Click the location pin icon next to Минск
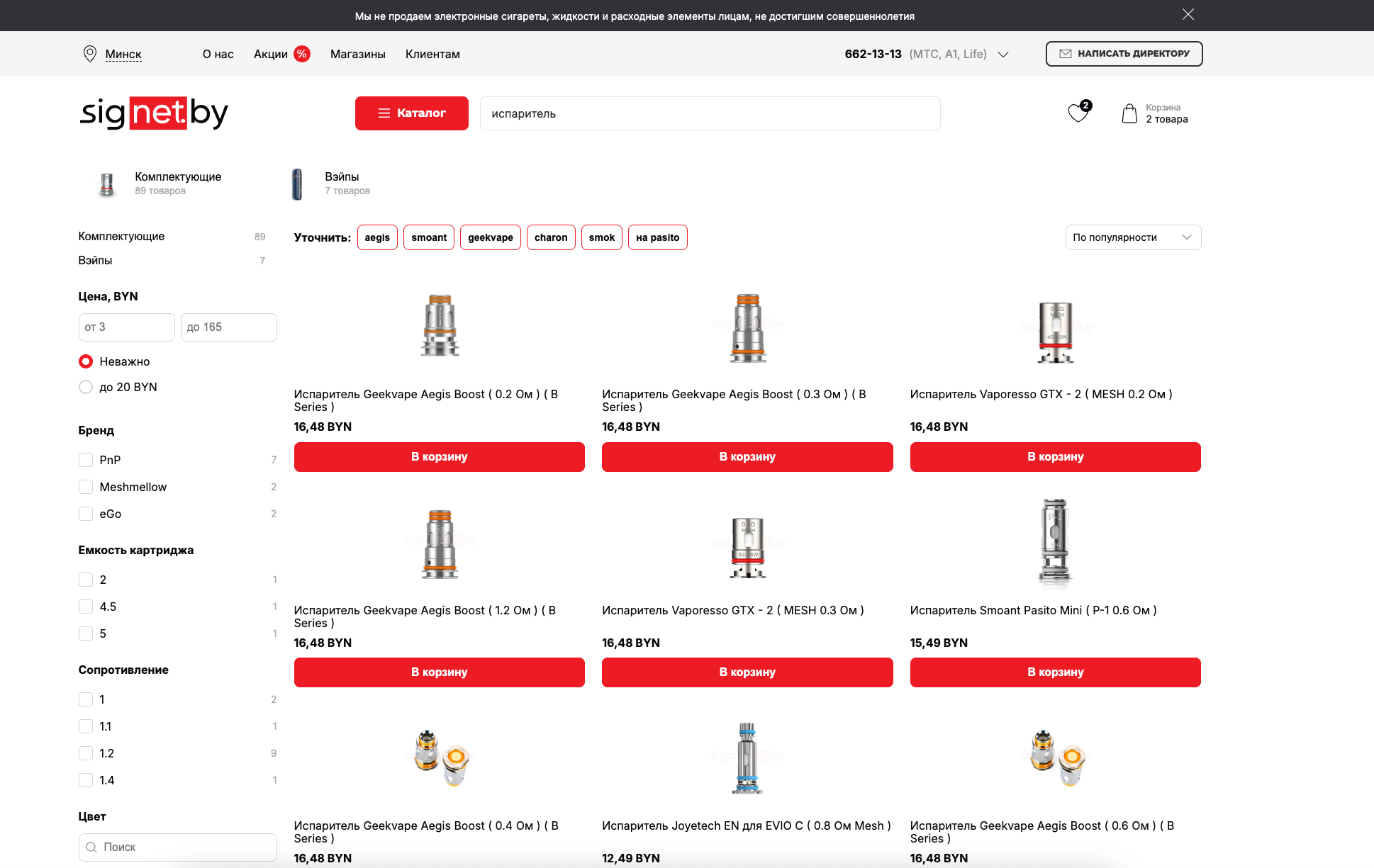This screenshot has height=868, width=1374. tap(89, 54)
